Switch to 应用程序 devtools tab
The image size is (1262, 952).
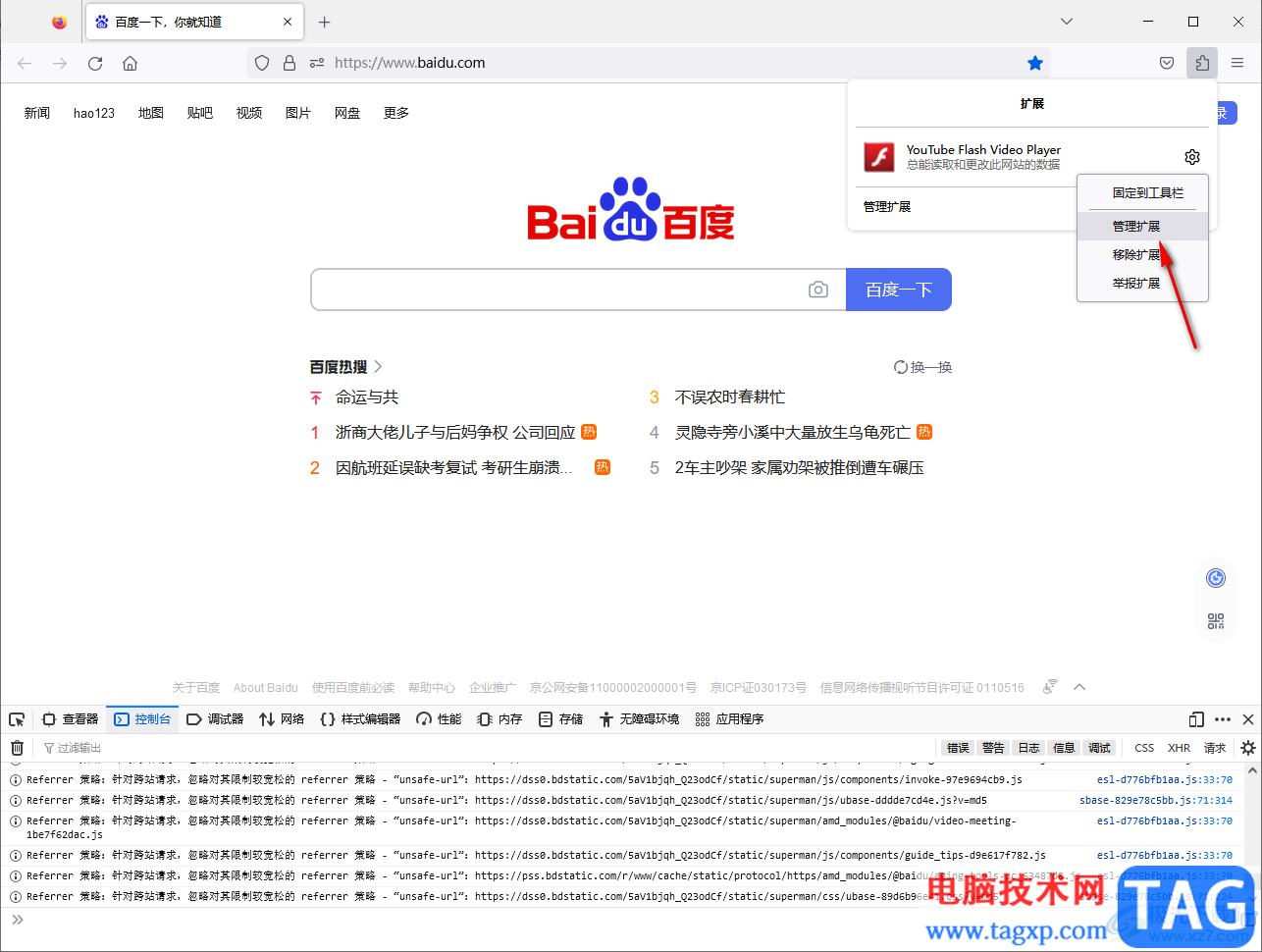coord(729,719)
